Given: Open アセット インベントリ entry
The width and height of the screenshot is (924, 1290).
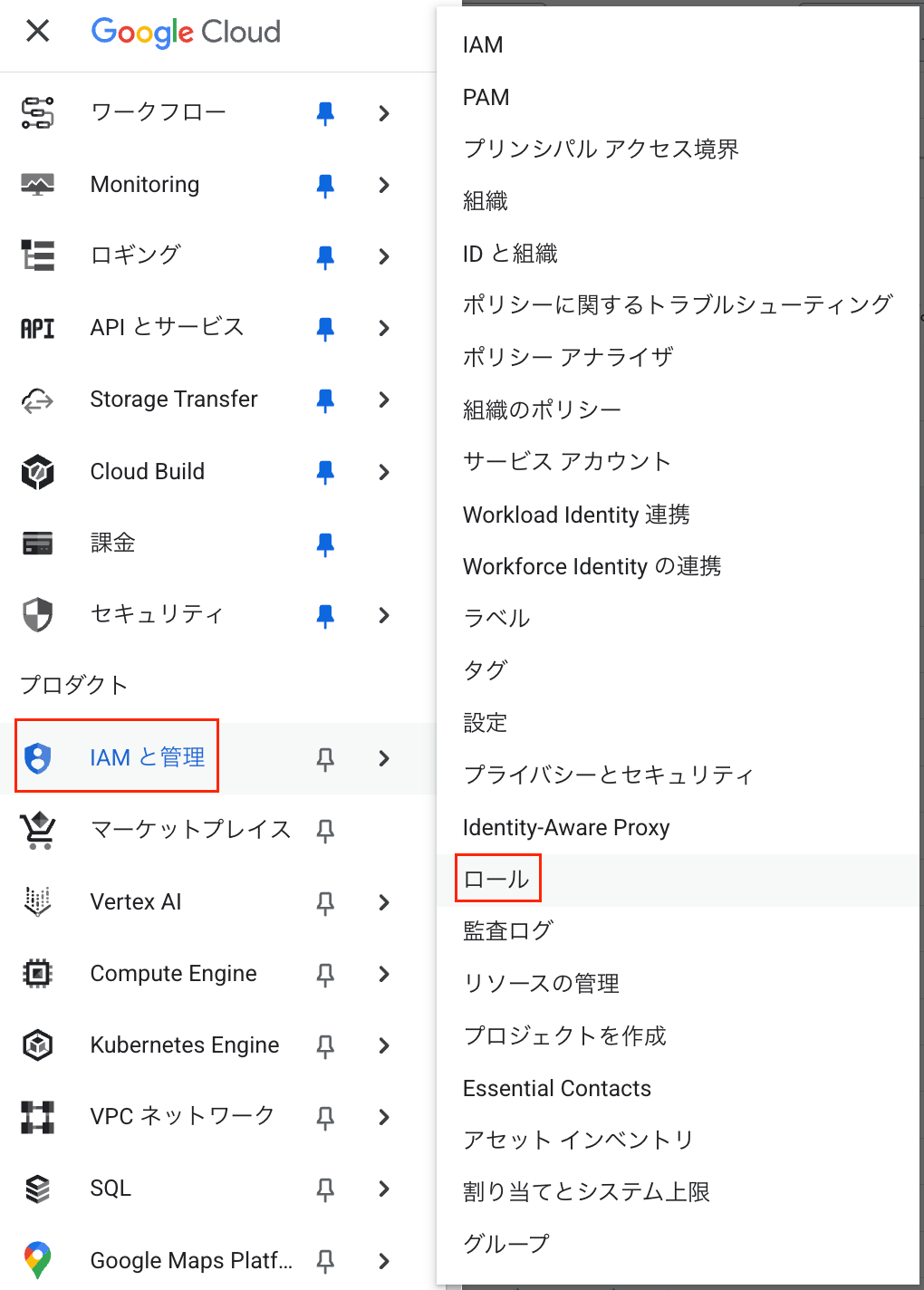Looking at the screenshot, I should pos(579,1140).
